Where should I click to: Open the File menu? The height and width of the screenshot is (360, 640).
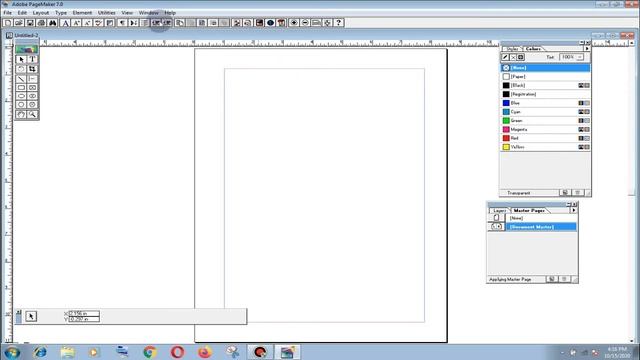click(x=8, y=13)
